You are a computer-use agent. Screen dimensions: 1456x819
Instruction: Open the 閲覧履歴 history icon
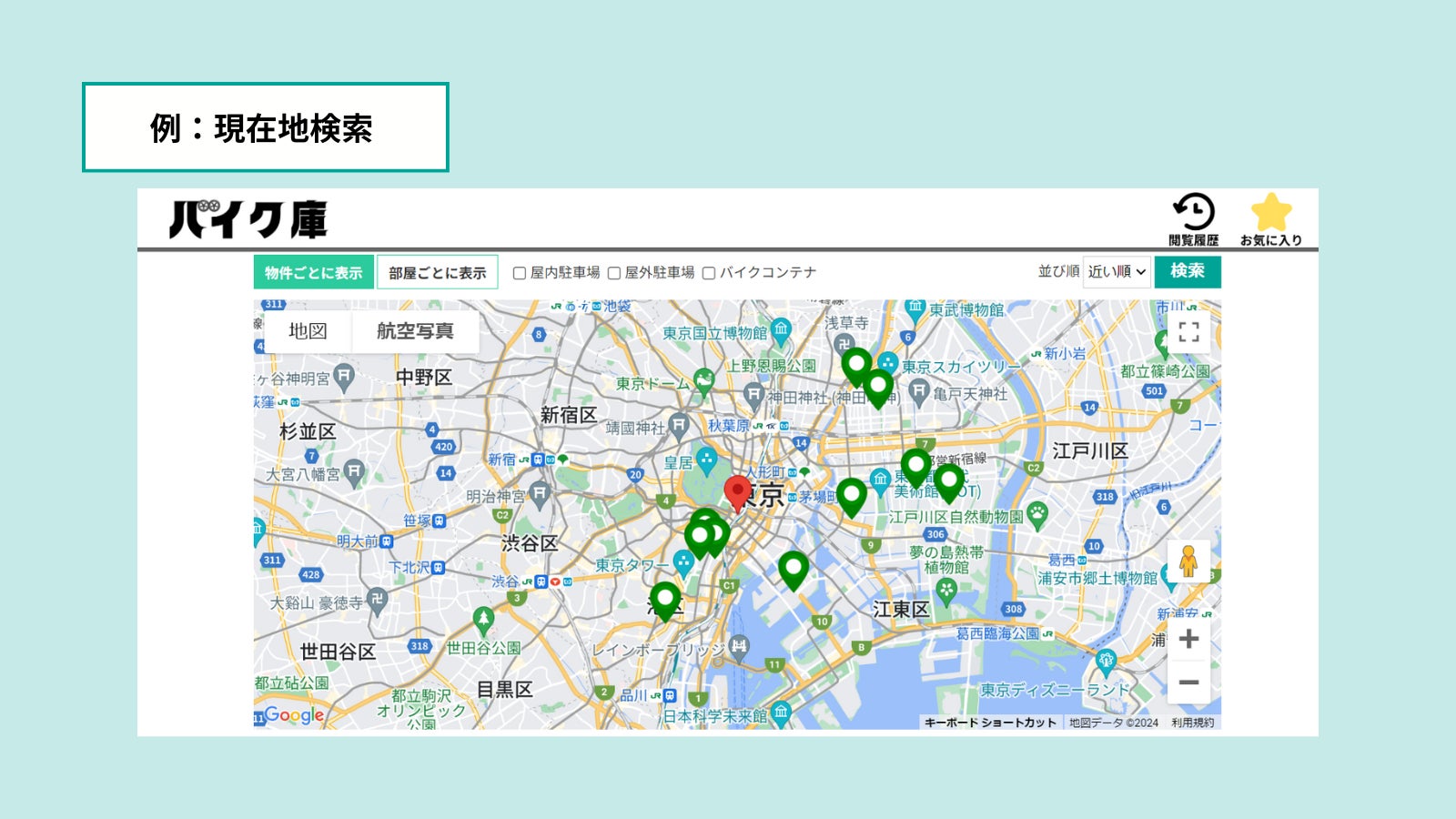click(x=1193, y=218)
